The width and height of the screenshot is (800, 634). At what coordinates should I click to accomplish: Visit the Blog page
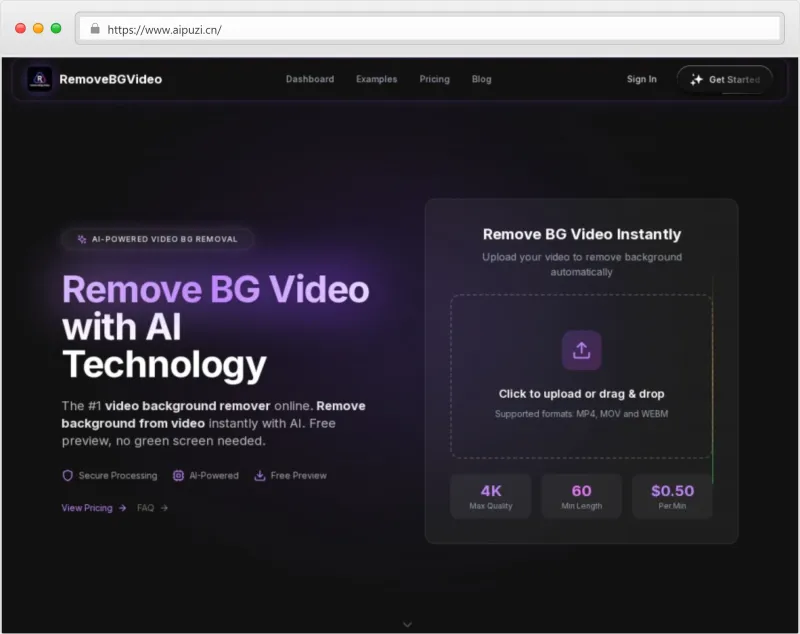(x=481, y=79)
